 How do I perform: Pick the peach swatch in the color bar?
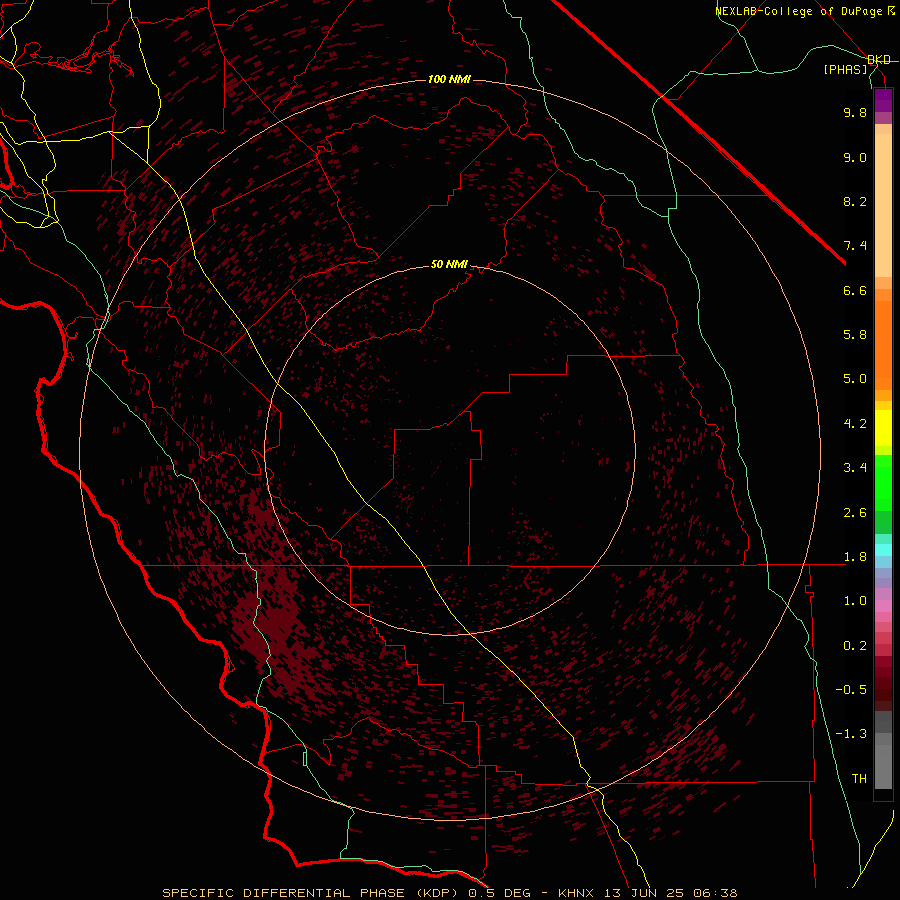(x=883, y=205)
